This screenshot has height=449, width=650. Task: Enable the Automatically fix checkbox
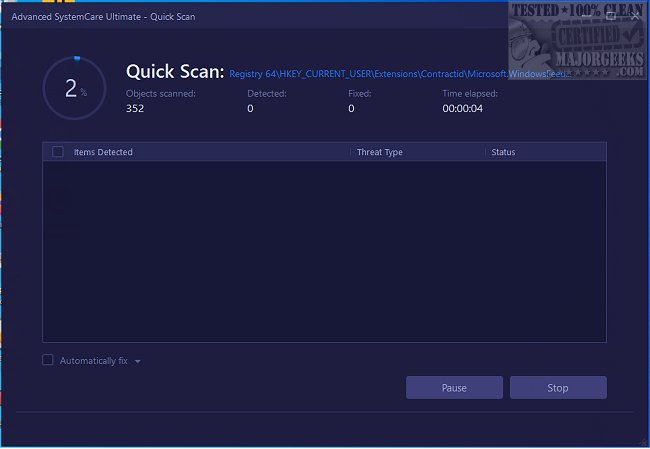(48, 360)
